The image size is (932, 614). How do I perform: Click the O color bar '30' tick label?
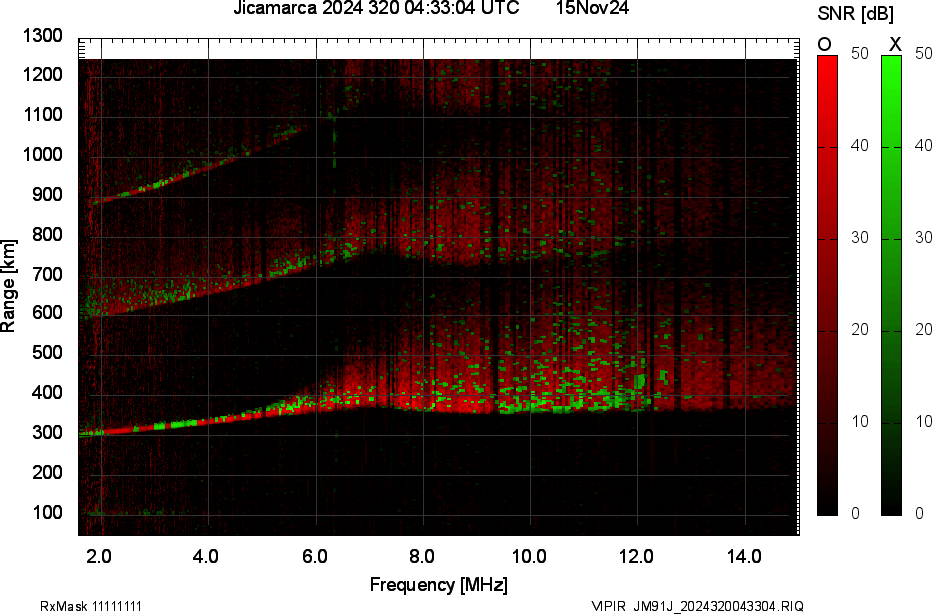coord(859,238)
